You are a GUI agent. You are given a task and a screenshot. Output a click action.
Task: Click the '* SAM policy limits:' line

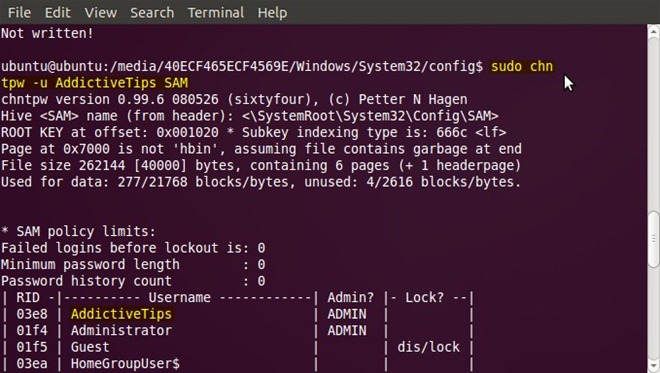78,232
